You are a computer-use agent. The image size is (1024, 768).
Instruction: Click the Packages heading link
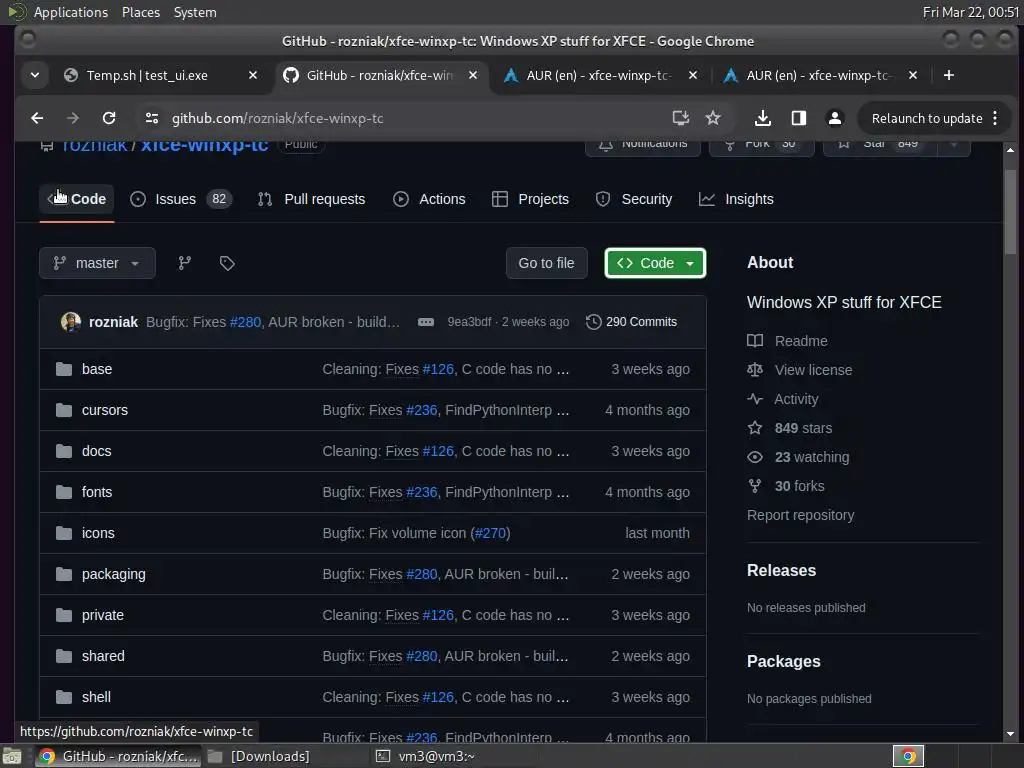784,661
